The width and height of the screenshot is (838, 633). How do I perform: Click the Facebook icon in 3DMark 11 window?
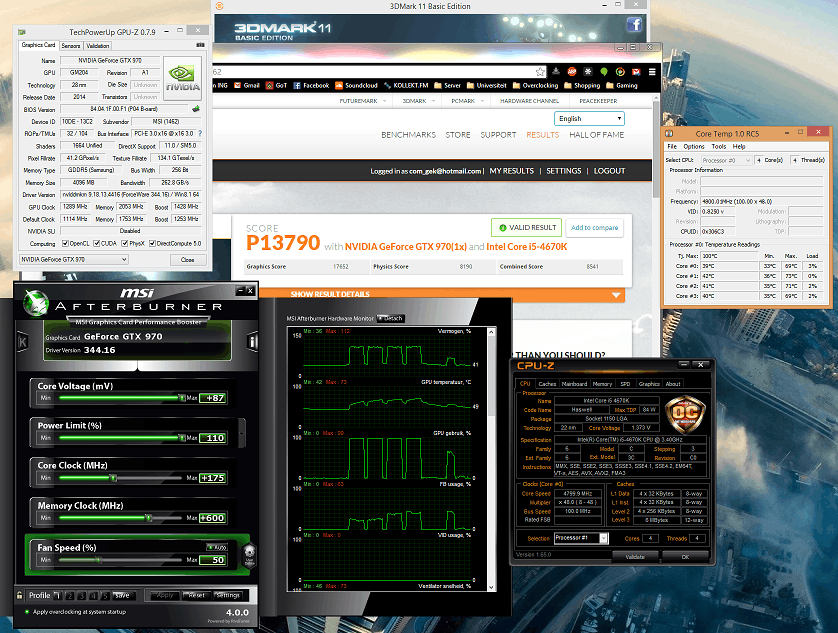[x=634, y=24]
